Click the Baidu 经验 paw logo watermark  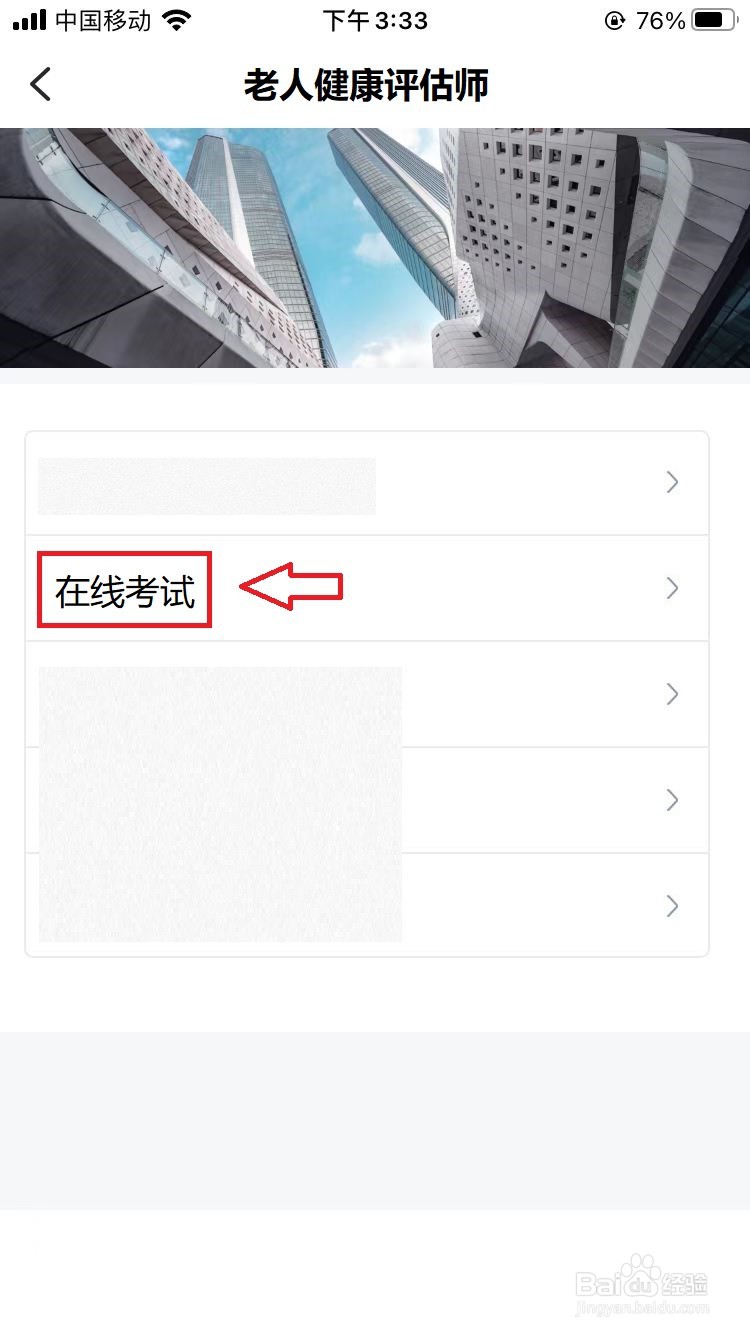tap(643, 1275)
